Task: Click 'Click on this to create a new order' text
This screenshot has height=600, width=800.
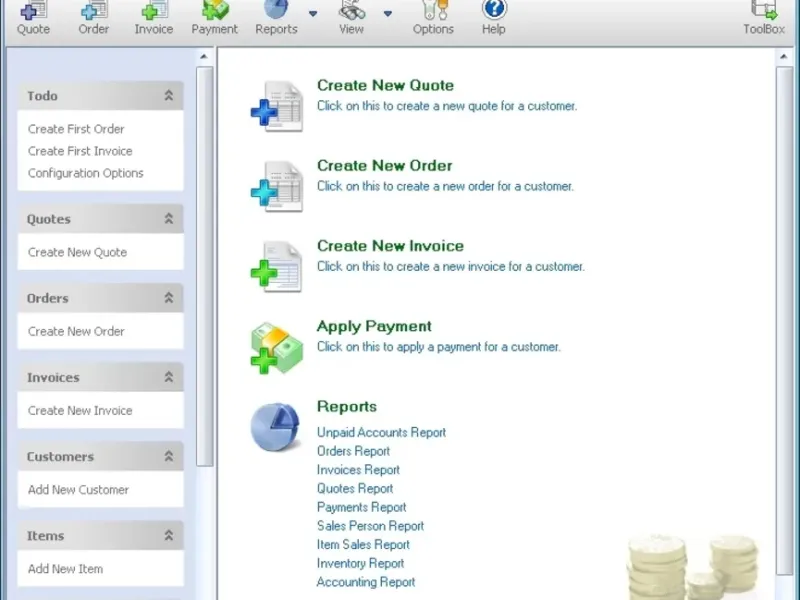Action: (x=445, y=186)
